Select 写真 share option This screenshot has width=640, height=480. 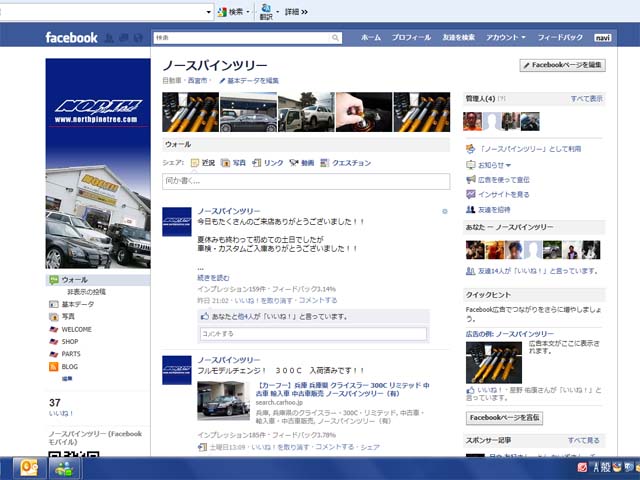coord(233,163)
